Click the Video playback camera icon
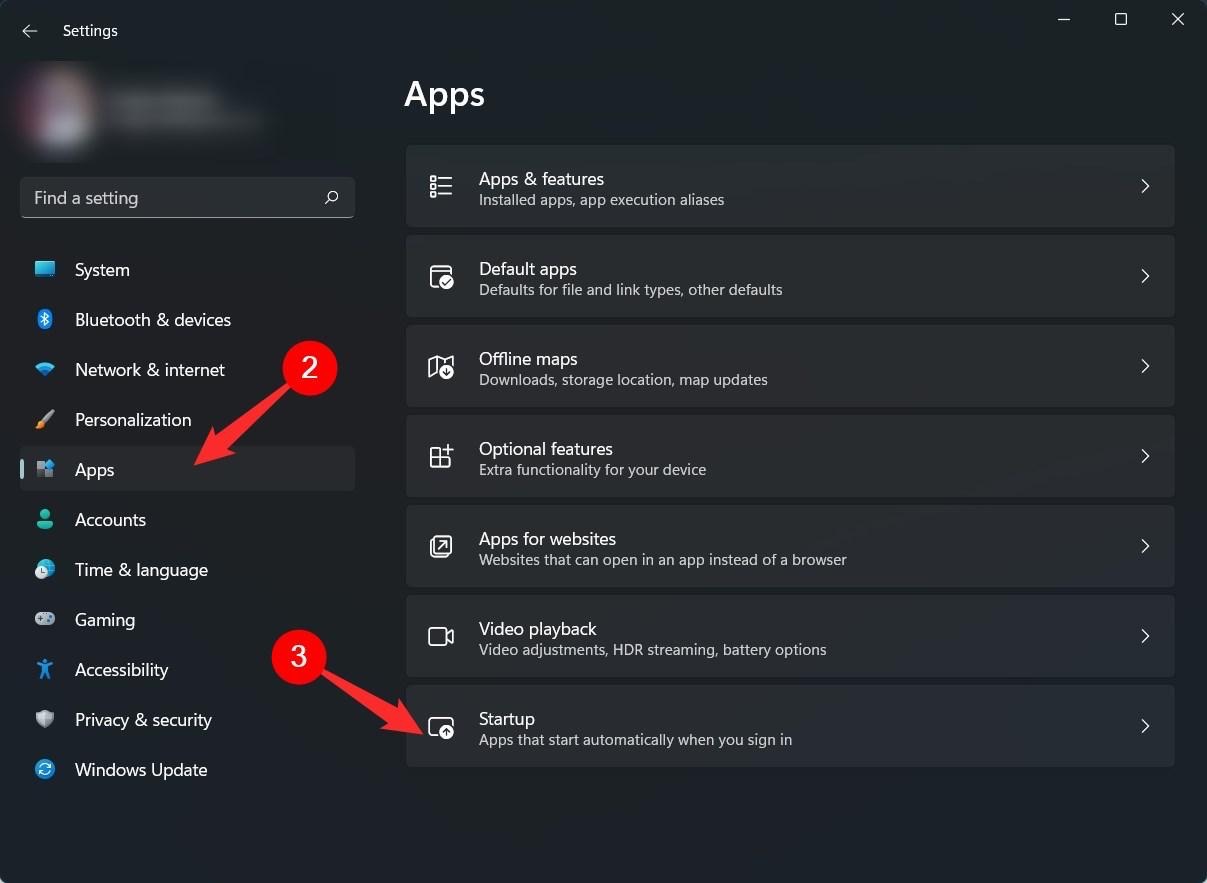1207x883 pixels. coord(441,636)
